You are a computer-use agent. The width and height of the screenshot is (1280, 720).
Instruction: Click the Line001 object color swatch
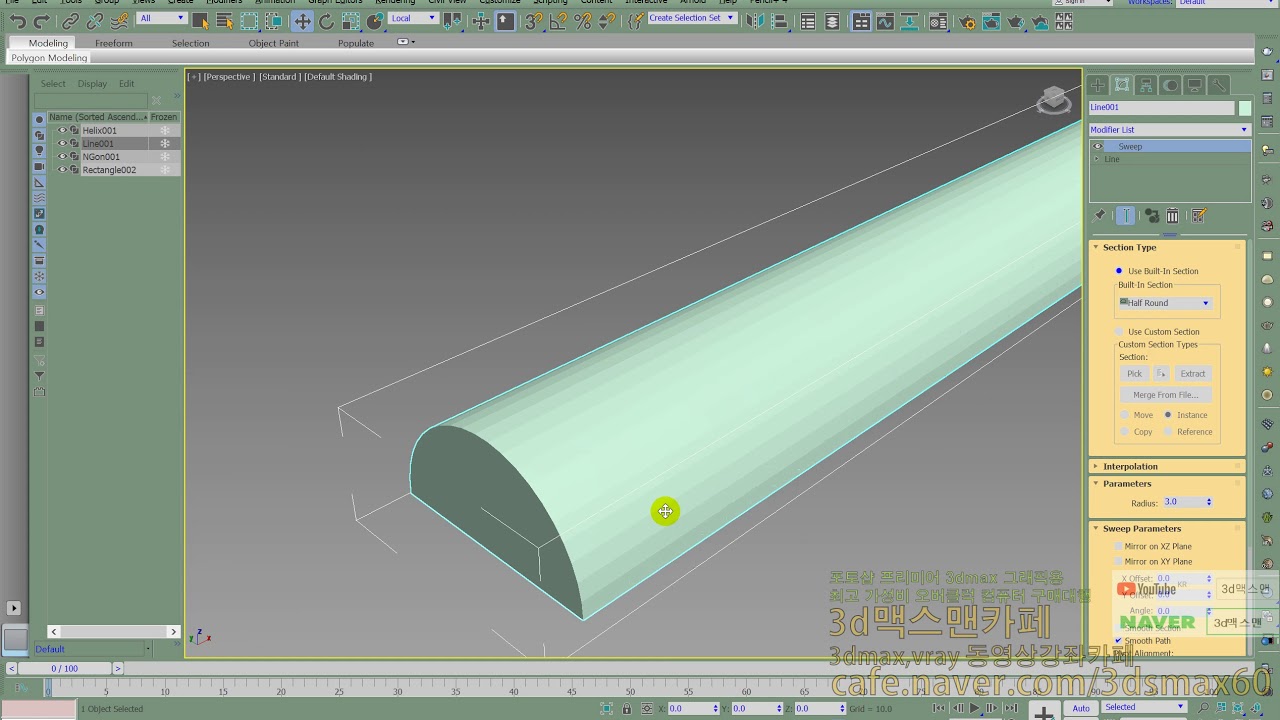1245,108
